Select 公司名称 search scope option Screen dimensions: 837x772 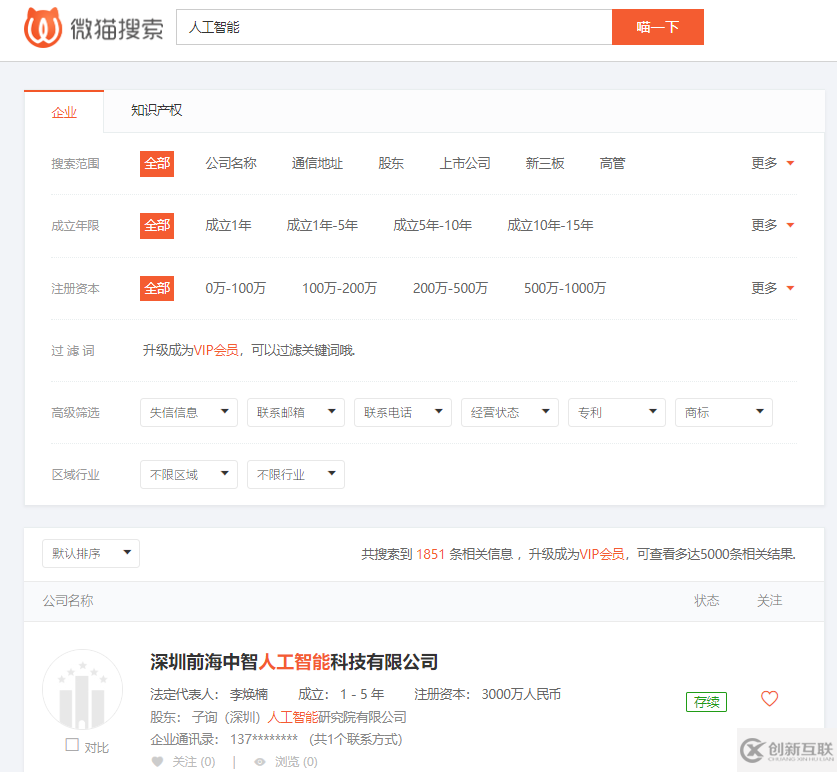[x=231, y=163]
